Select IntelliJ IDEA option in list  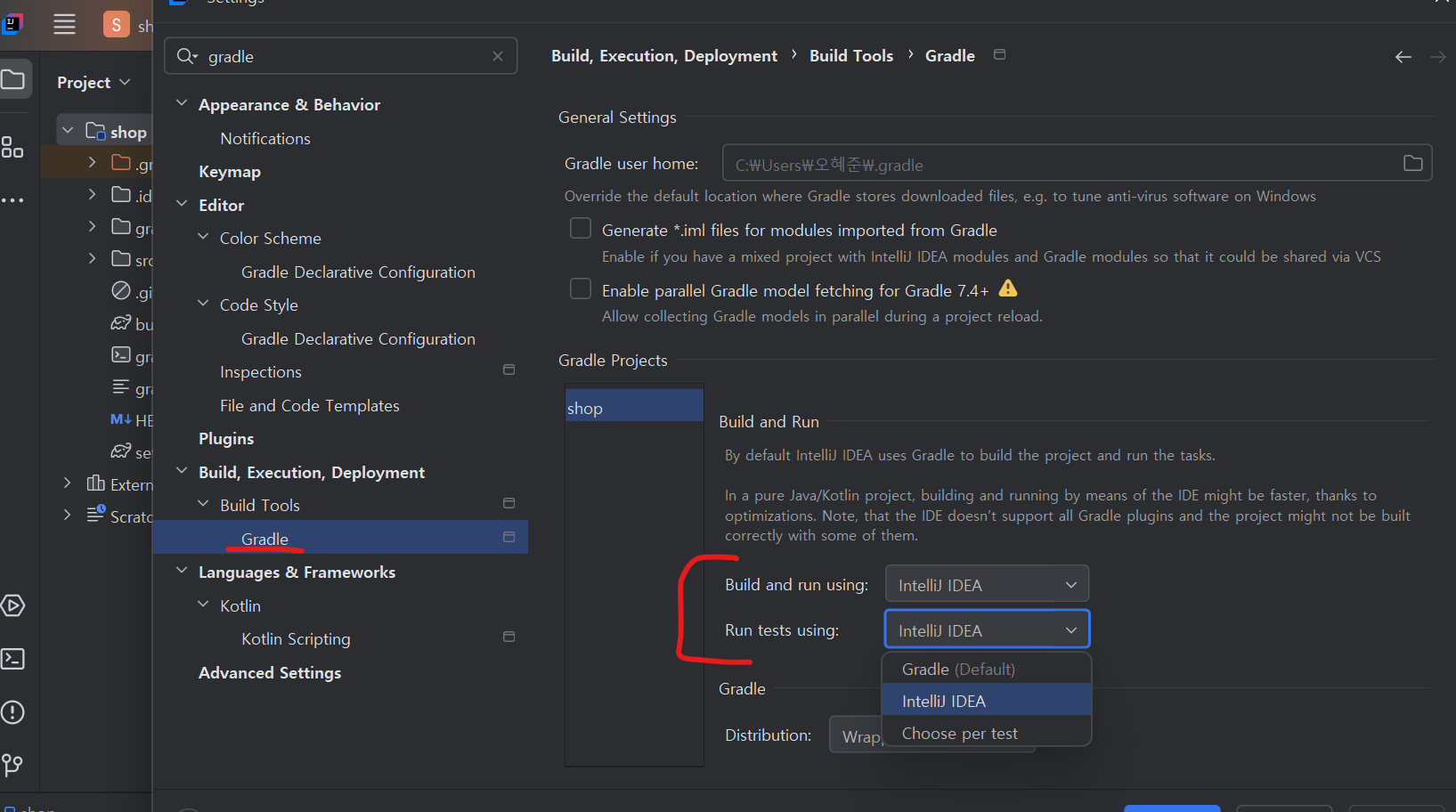987,701
